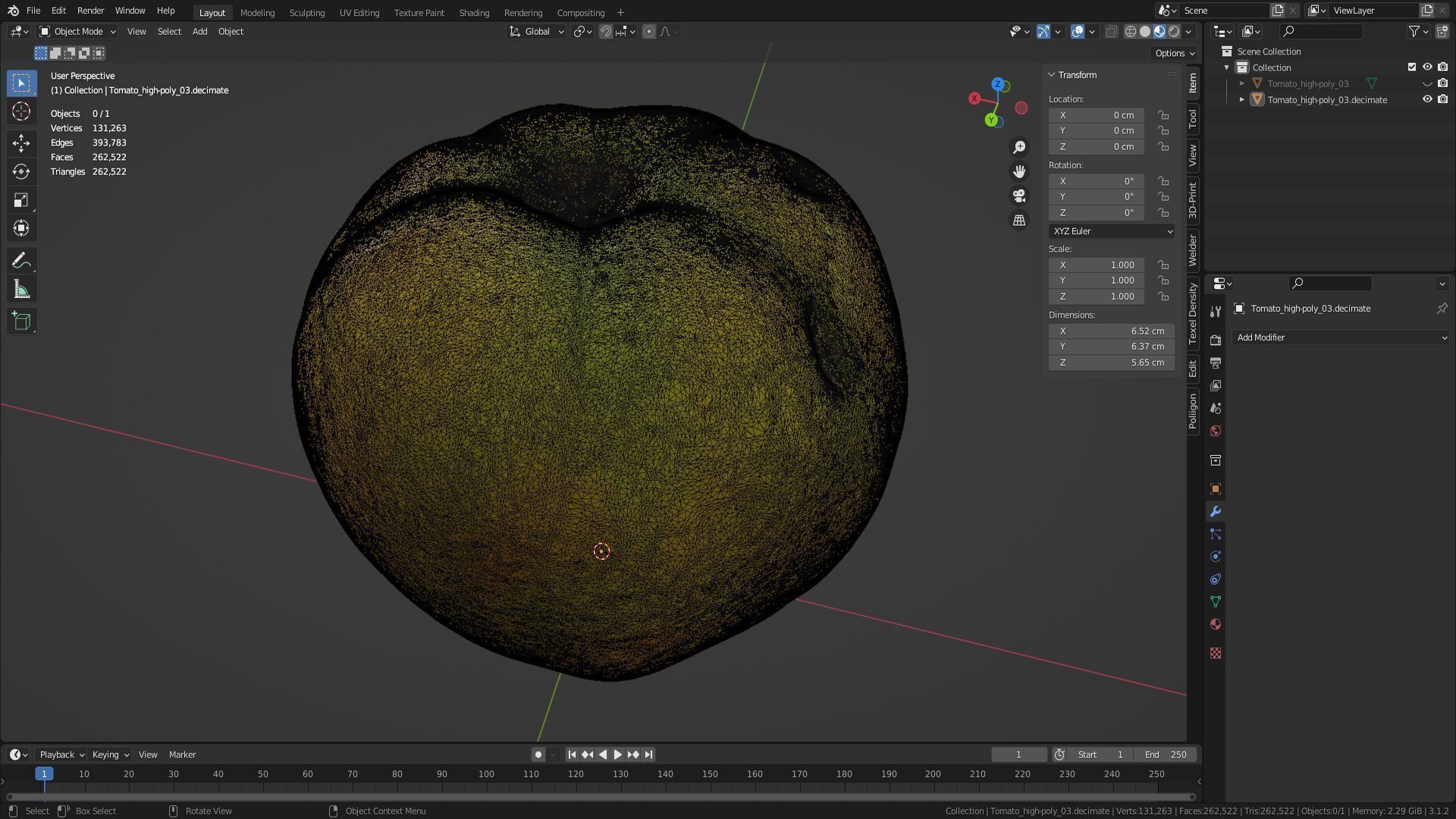Open the timeline Marker menu
Image resolution: width=1456 pixels, height=819 pixels.
click(182, 755)
